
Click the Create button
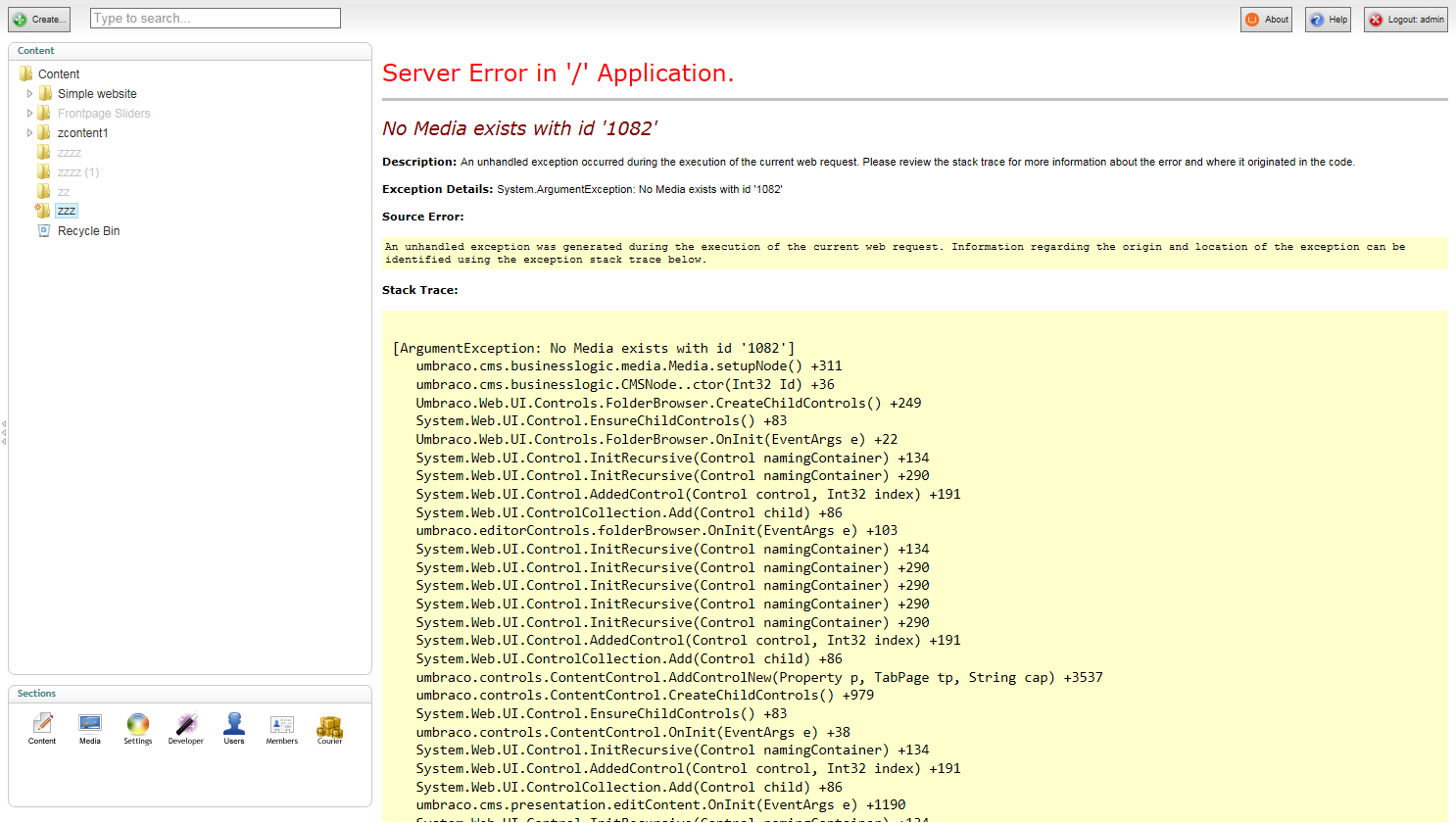tap(39, 20)
